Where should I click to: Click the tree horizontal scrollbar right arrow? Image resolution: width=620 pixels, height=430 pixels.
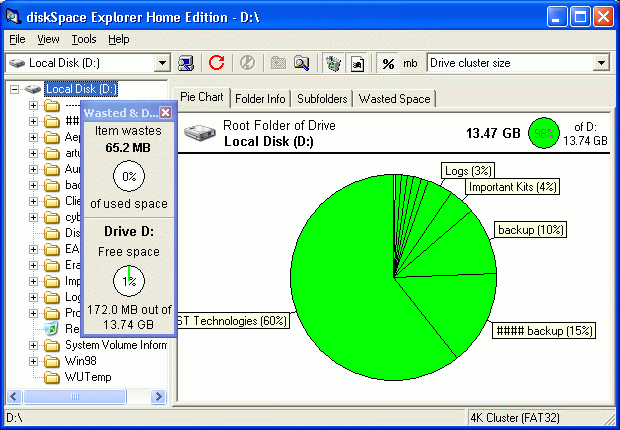[x=158, y=396]
